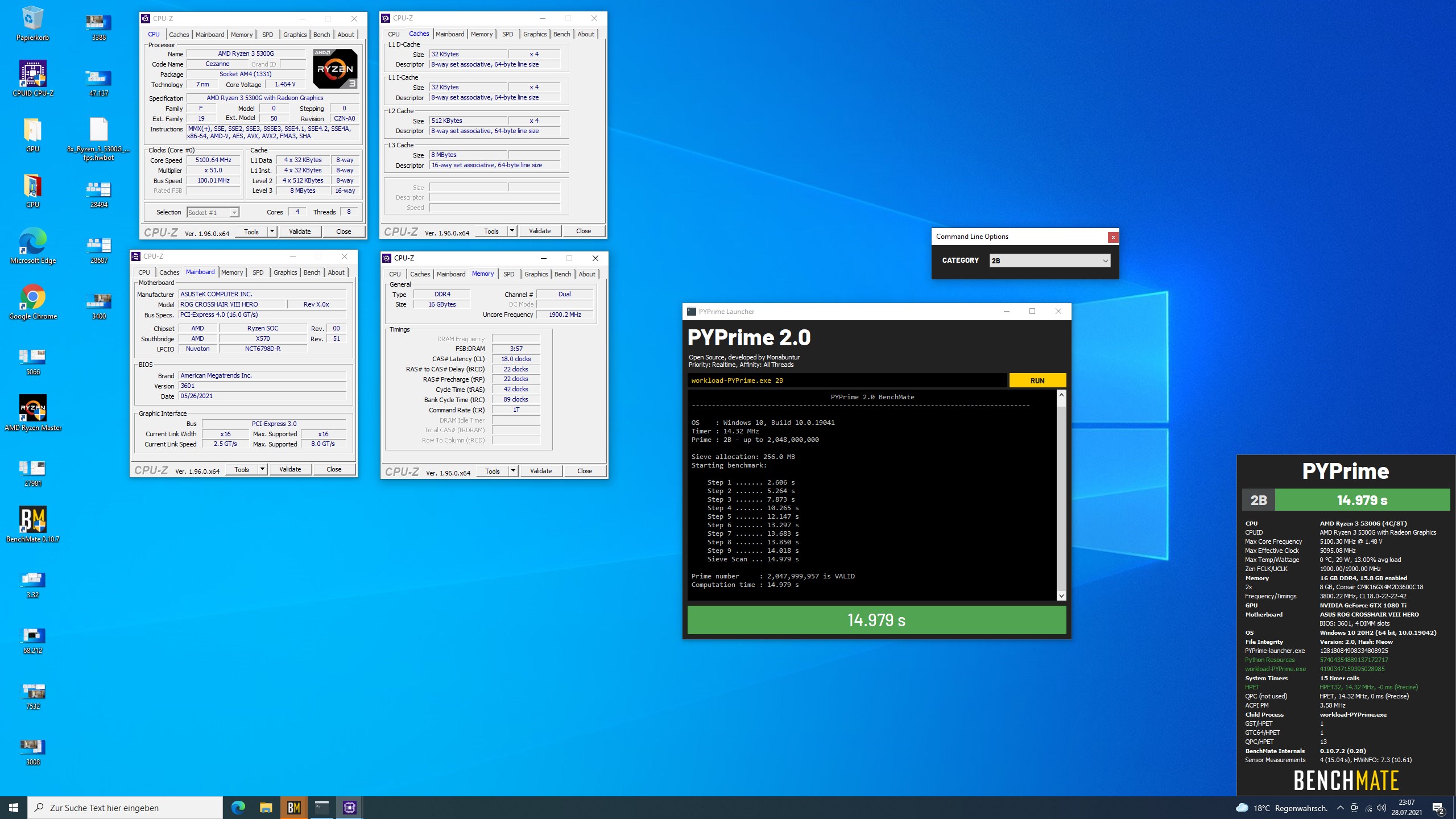Open the 3.32 desktop file icon
The image size is (1456, 819).
[32, 584]
